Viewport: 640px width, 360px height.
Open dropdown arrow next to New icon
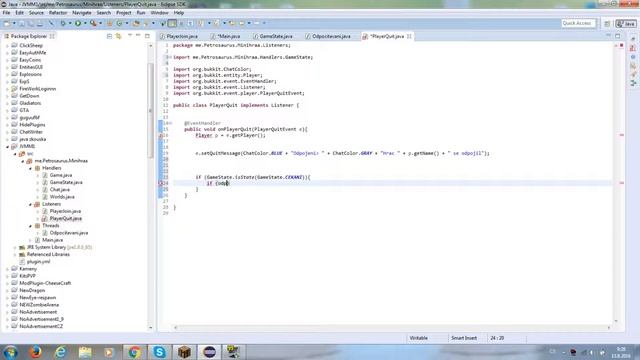click(x=13, y=23)
